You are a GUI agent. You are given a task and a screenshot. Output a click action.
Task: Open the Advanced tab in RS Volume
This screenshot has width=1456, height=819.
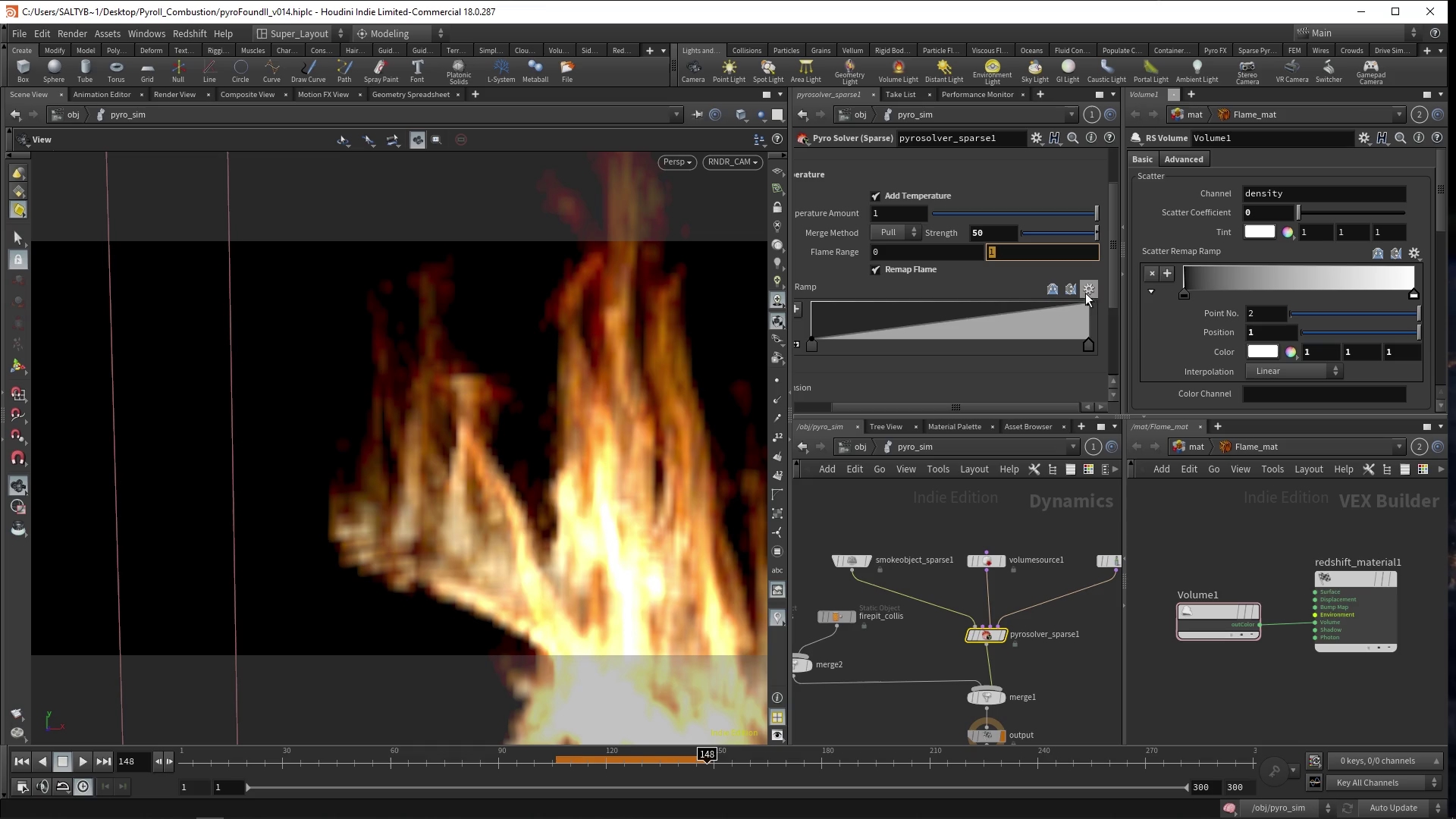pos(1183,159)
